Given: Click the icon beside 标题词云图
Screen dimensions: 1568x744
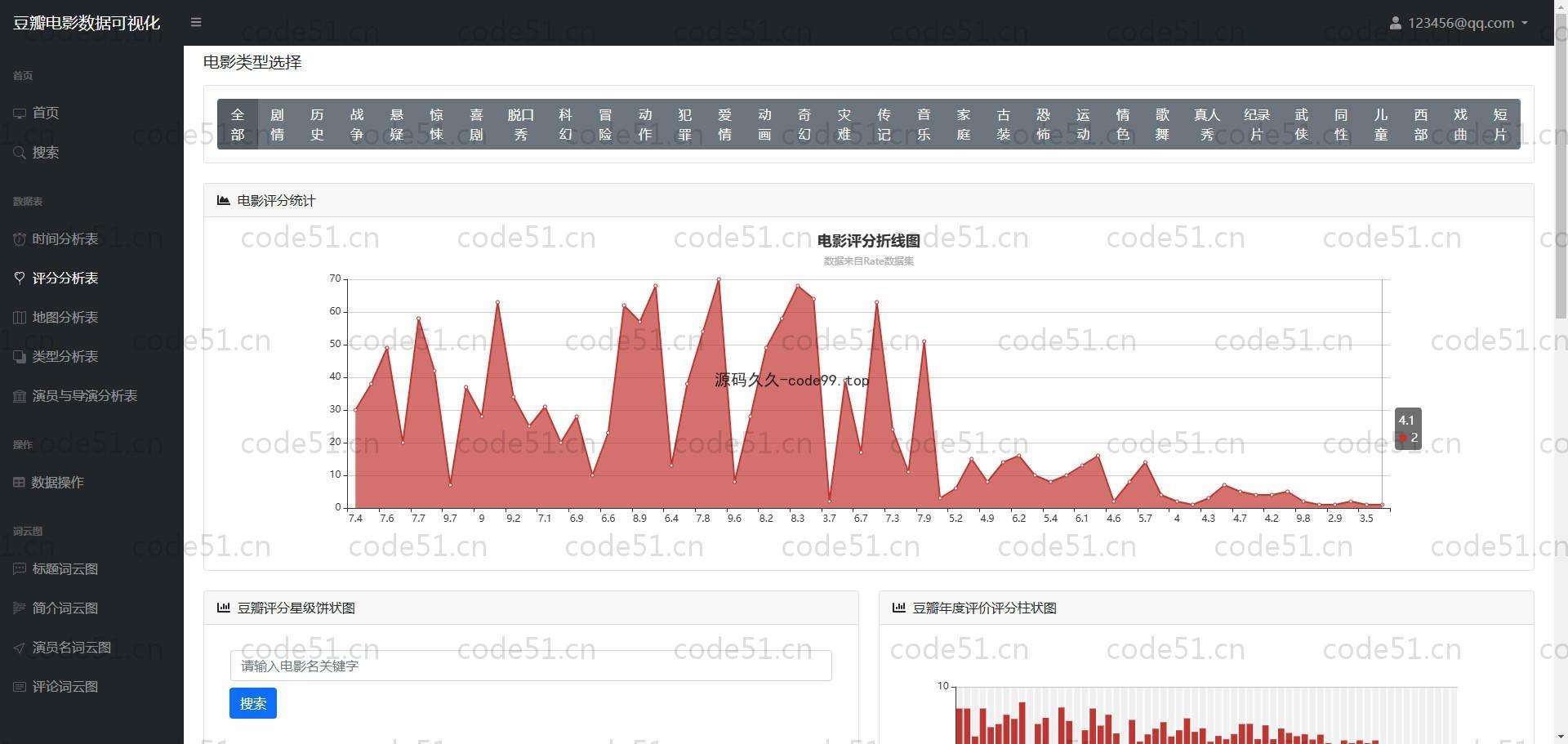Looking at the screenshot, I should click(20, 568).
